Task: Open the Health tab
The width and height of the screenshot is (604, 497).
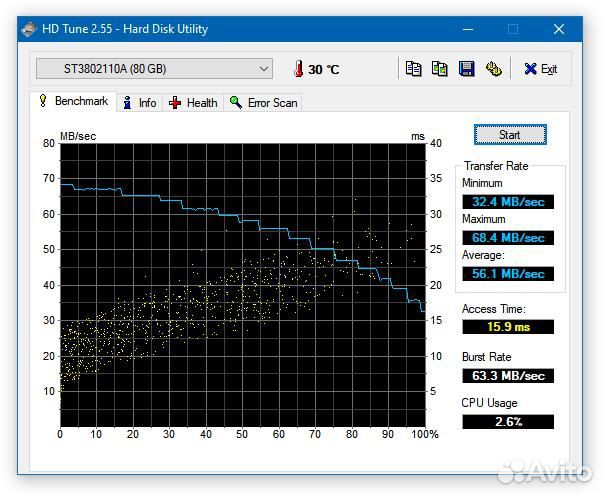Action: tap(193, 103)
